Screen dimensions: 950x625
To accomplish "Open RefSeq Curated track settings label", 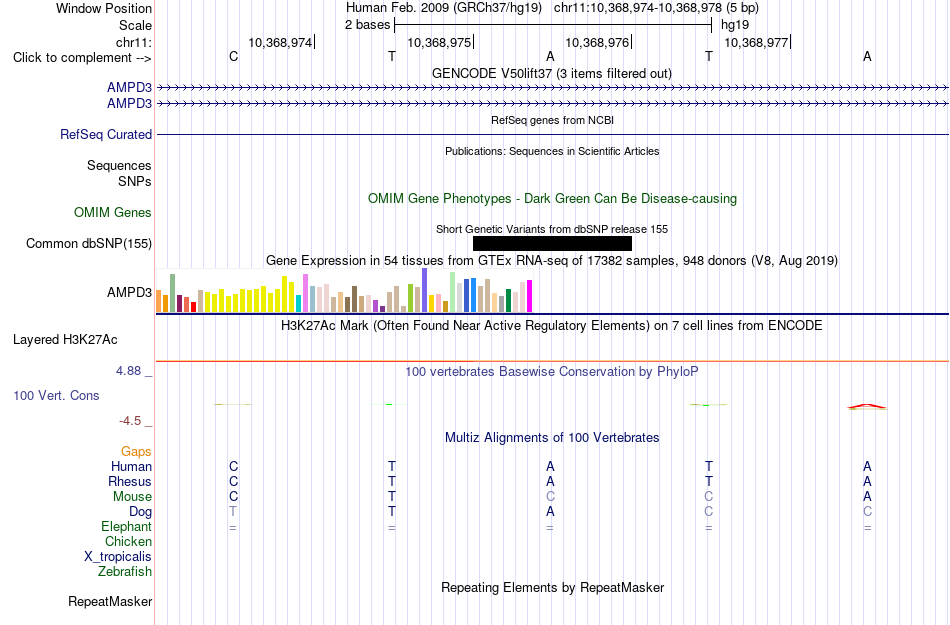I will [x=106, y=134].
